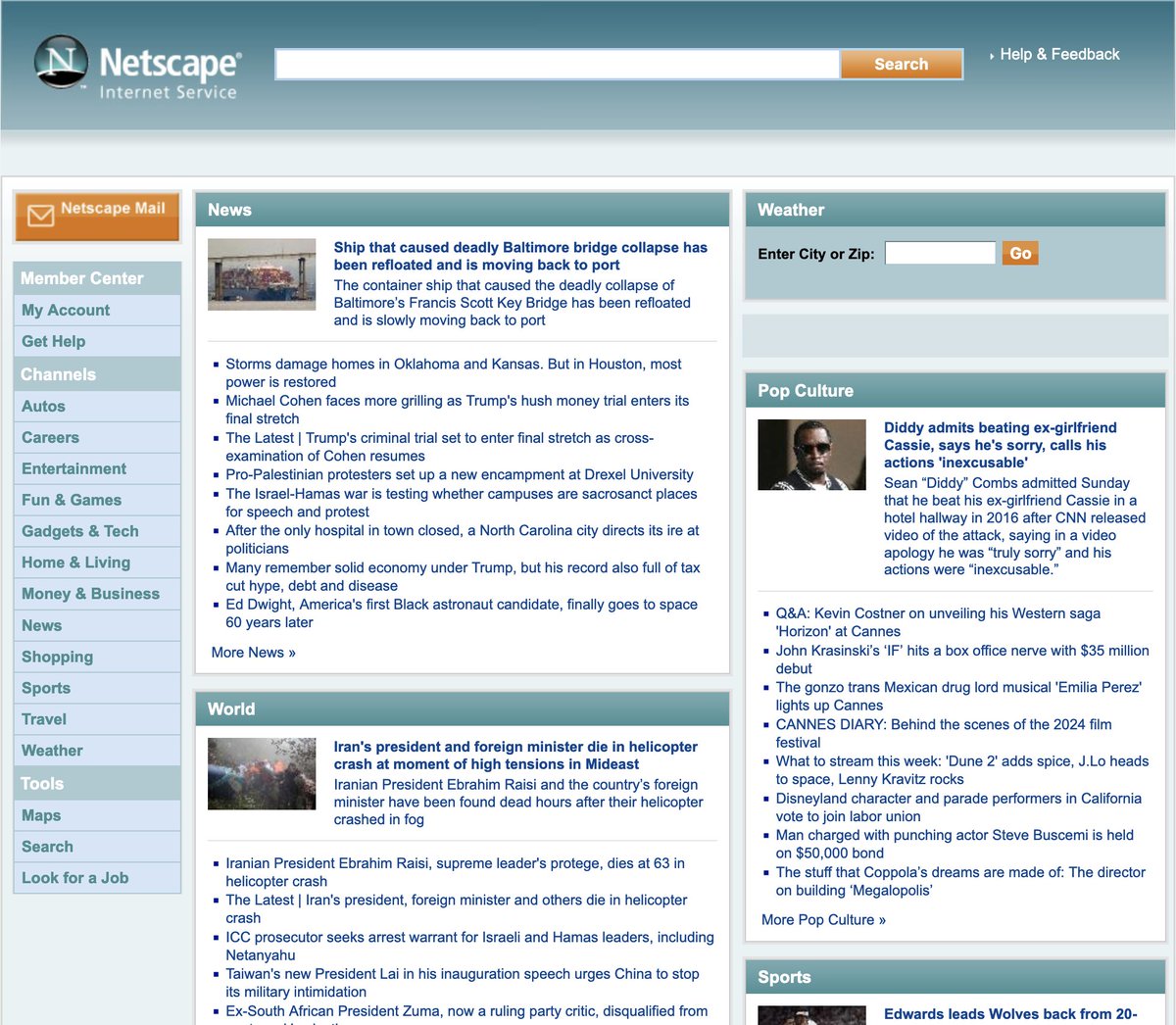
Task: Open Edwards leads Wolves back headline
Action: (1010, 1015)
